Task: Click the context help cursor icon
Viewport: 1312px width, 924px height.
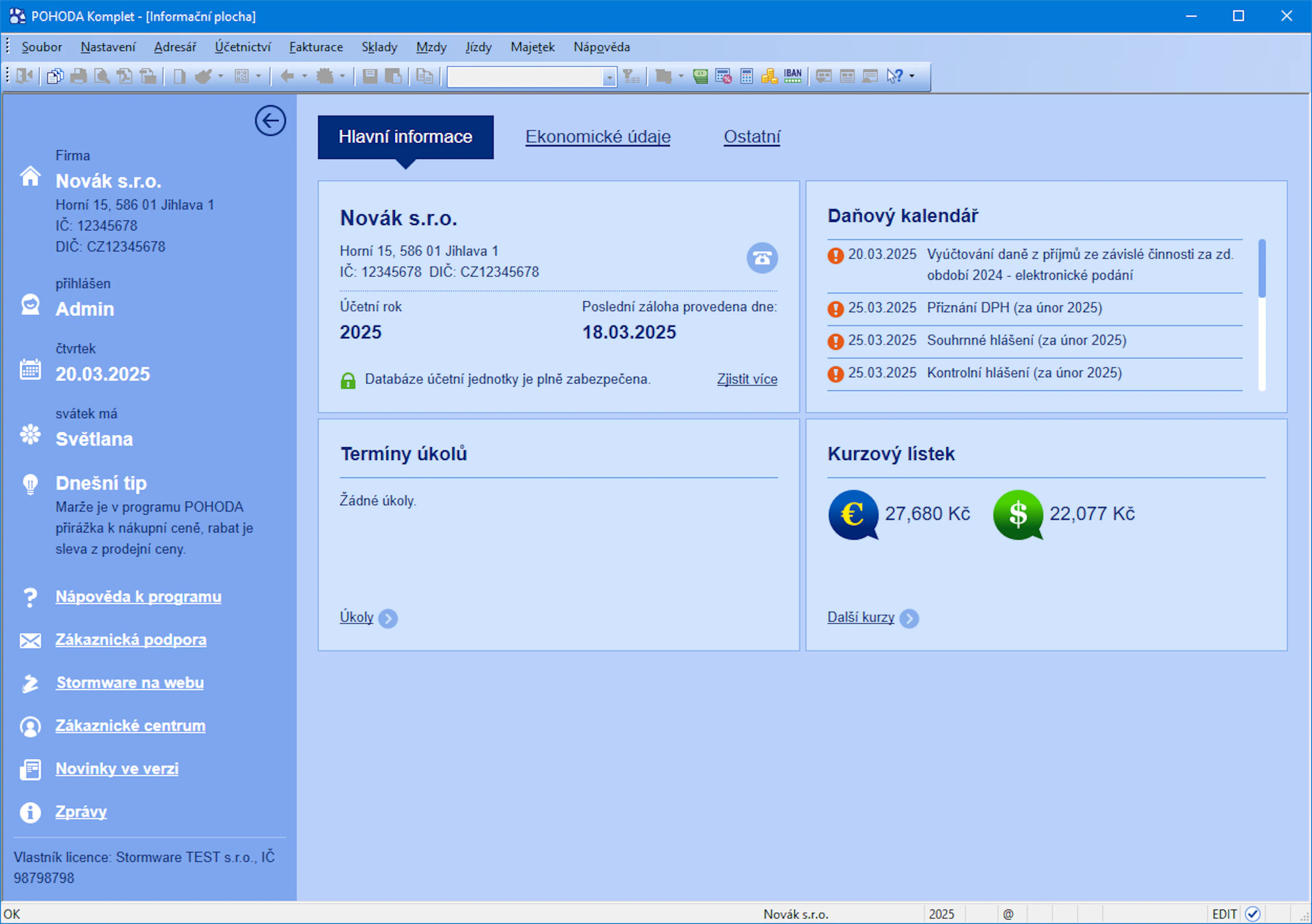Action: pos(894,76)
